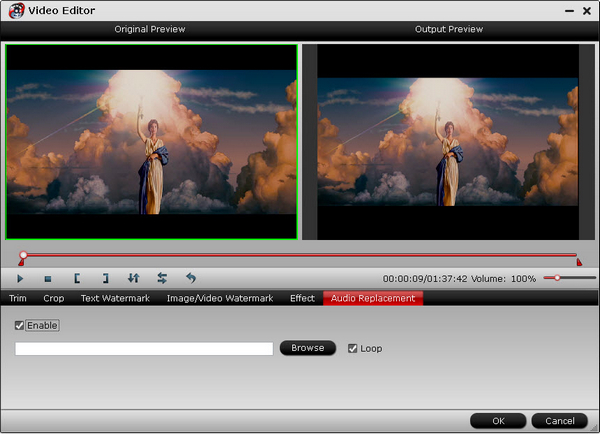Click the Video Editor app logo icon
This screenshot has width=600, height=434.
[16, 11]
